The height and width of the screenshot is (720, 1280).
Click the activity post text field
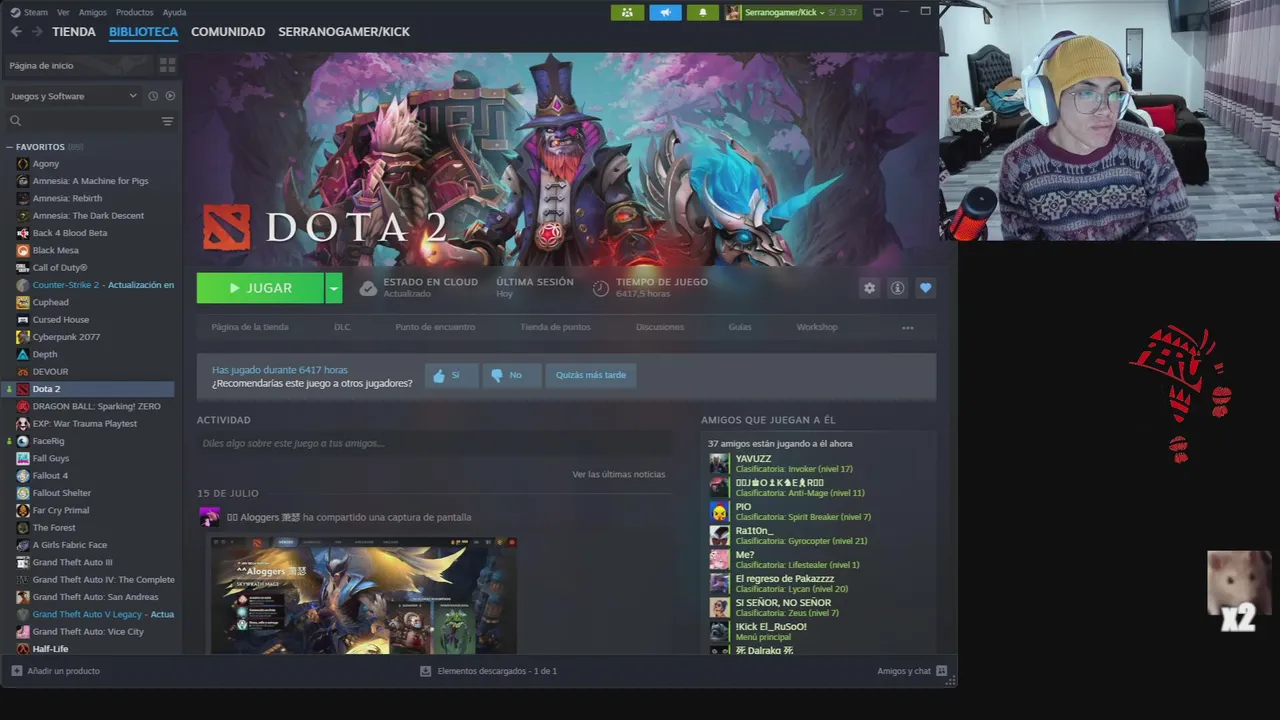(x=434, y=443)
